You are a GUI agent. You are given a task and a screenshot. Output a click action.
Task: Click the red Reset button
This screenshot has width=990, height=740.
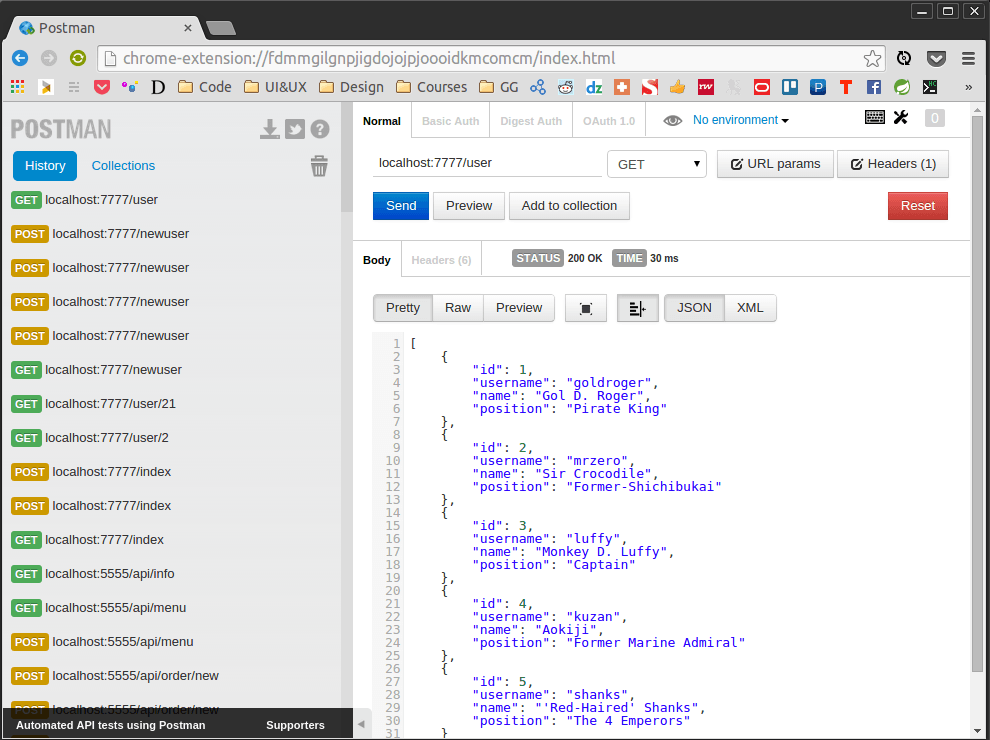(917, 206)
